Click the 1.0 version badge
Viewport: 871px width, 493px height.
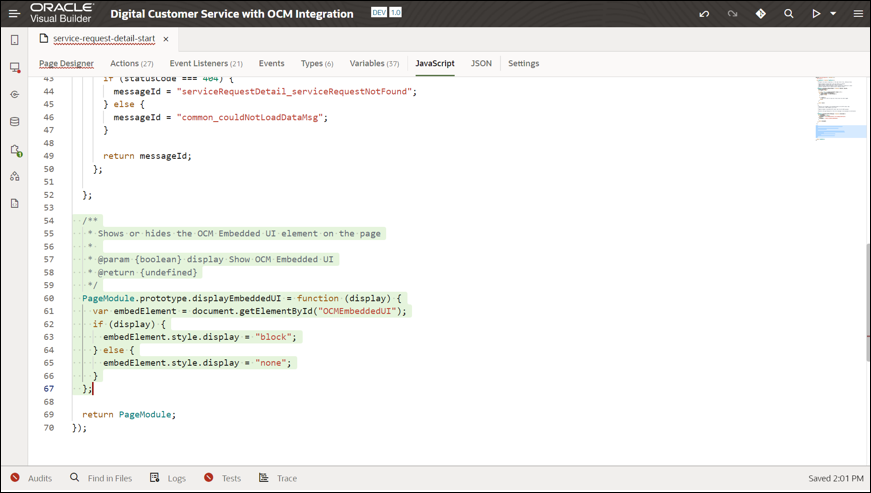click(x=395, y=12)
